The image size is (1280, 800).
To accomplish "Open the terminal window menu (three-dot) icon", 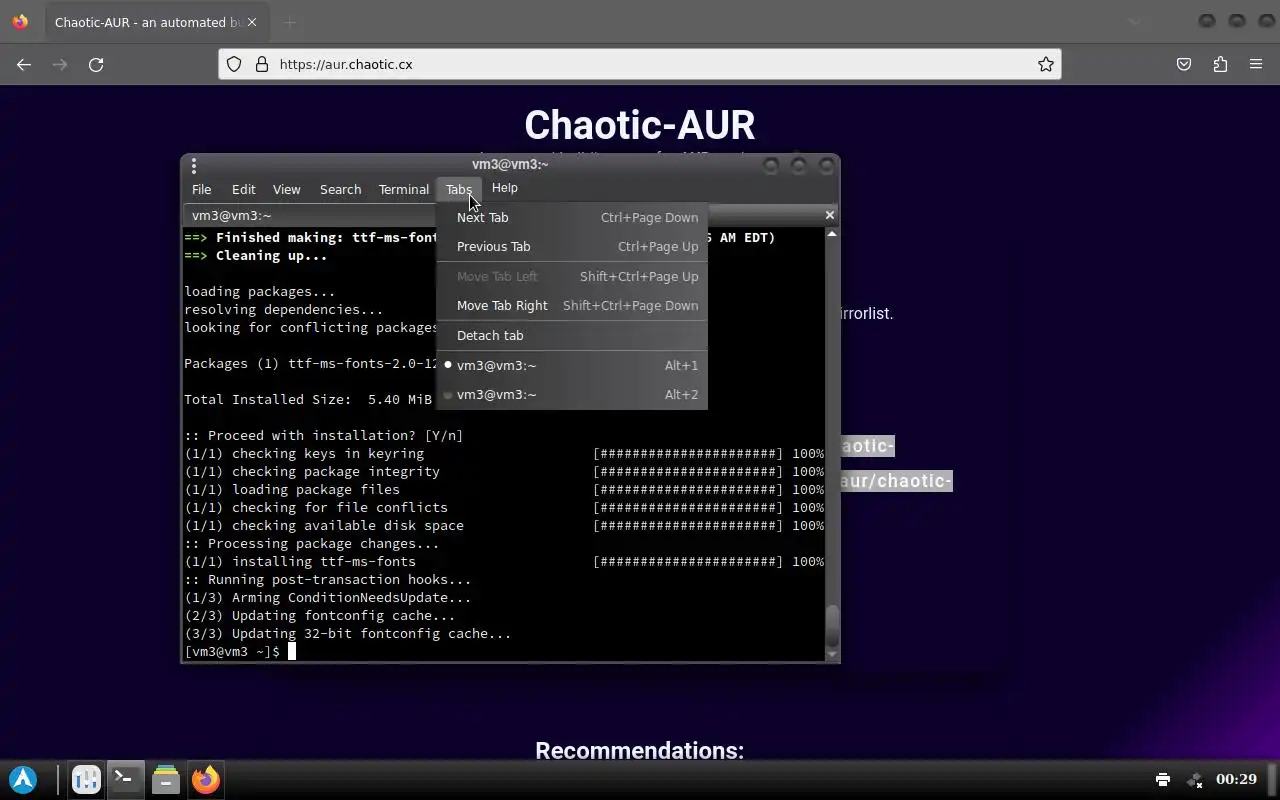I will tap(194, 166).
